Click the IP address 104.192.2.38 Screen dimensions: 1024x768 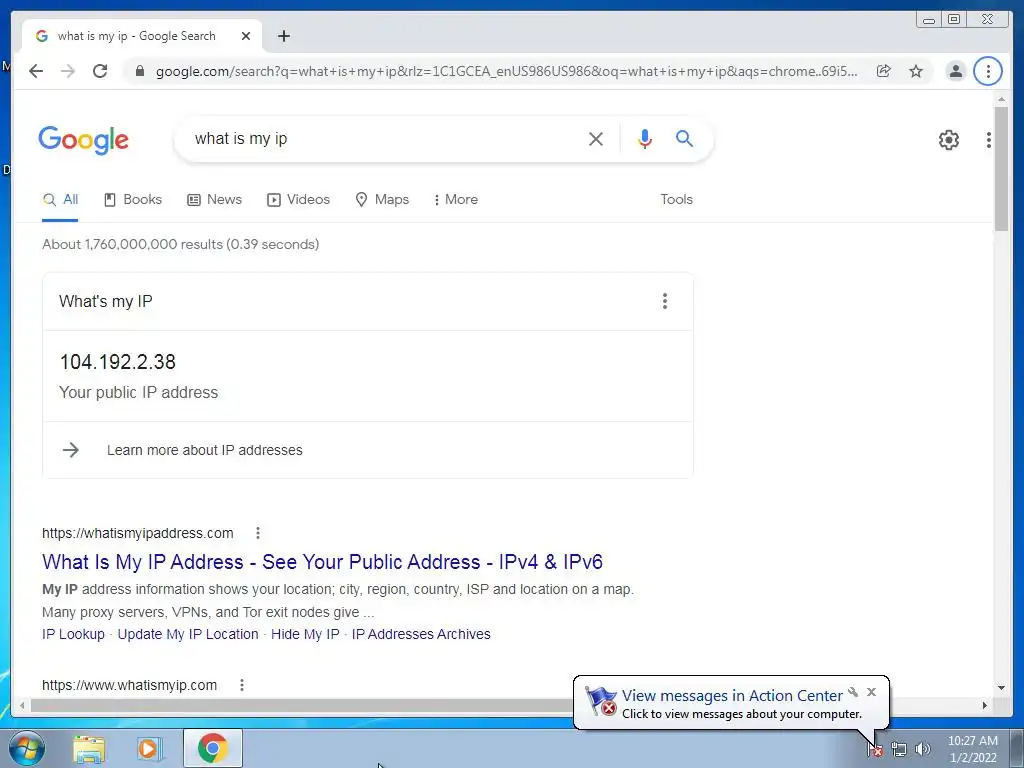(x=118, y=362)
